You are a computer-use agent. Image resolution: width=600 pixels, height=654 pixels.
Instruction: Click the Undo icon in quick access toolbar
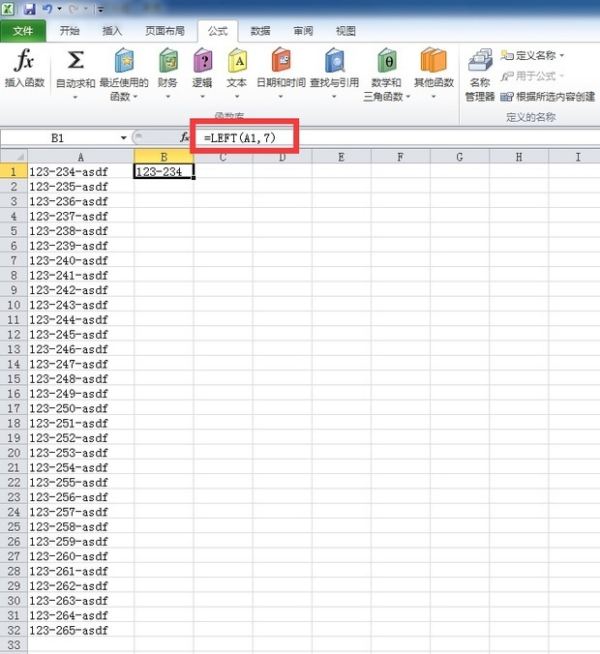pyautogui.click(x=47, y=8)
